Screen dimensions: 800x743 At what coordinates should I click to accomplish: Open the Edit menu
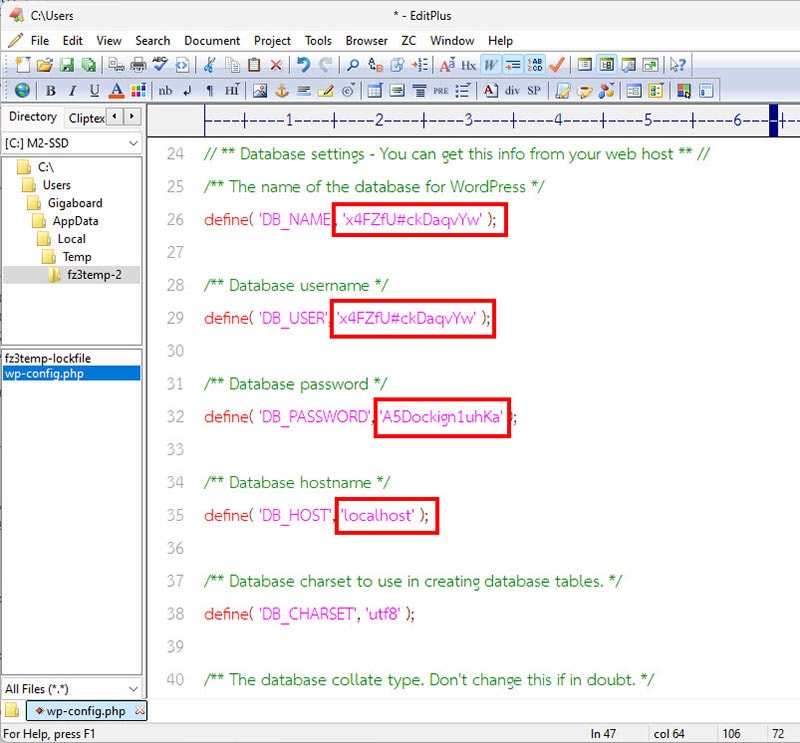coord(72,41)
